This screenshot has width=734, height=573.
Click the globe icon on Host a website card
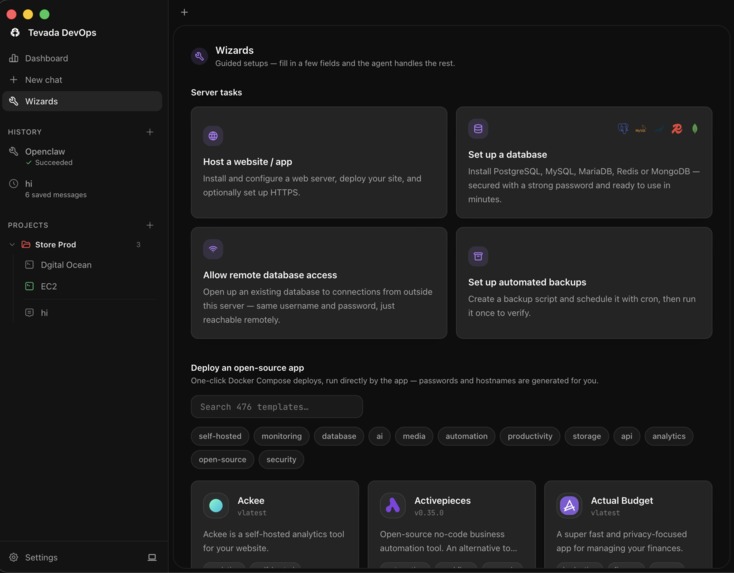213,136
